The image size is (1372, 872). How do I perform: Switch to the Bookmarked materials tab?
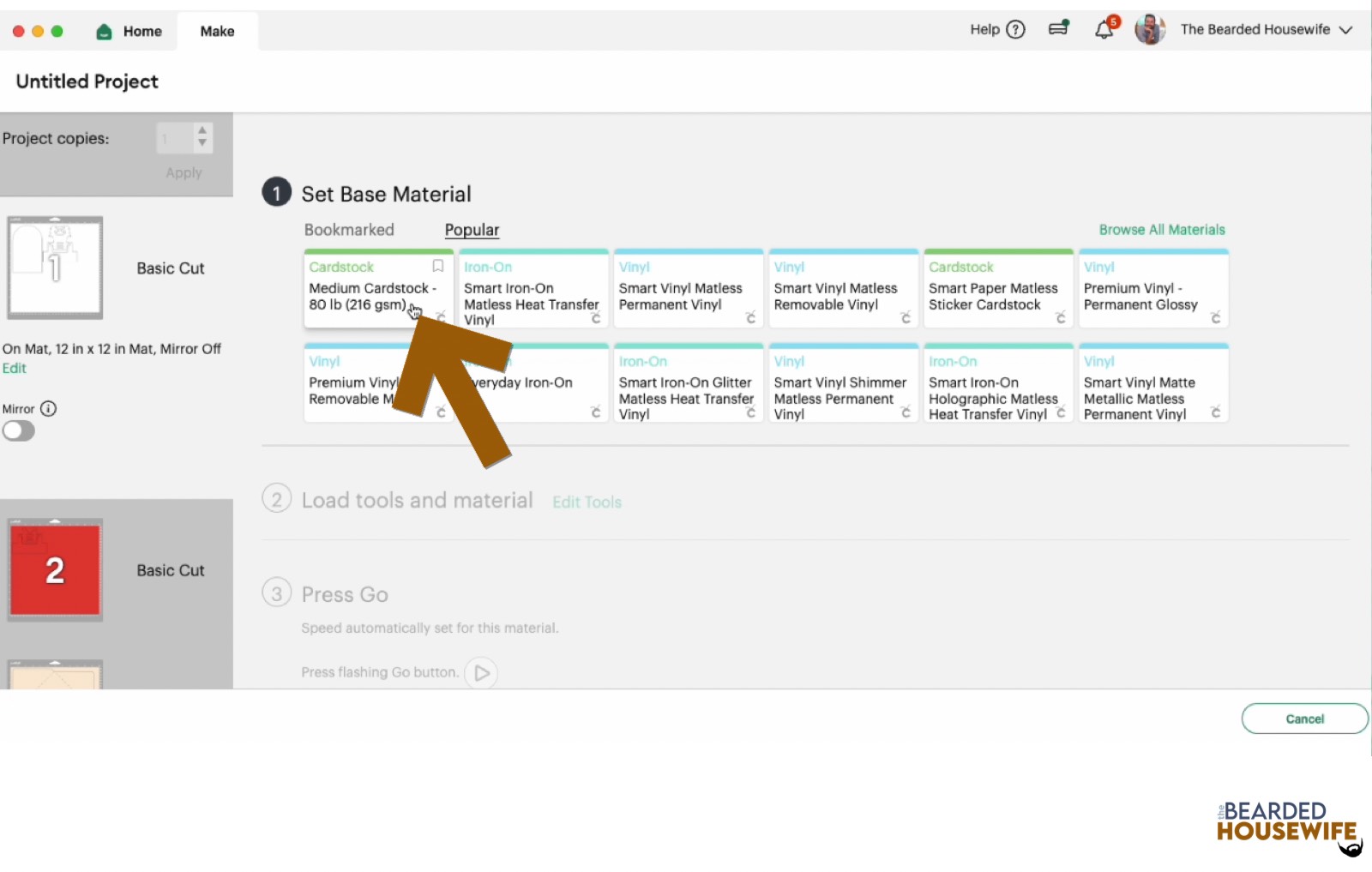click(x=348, y=229)
